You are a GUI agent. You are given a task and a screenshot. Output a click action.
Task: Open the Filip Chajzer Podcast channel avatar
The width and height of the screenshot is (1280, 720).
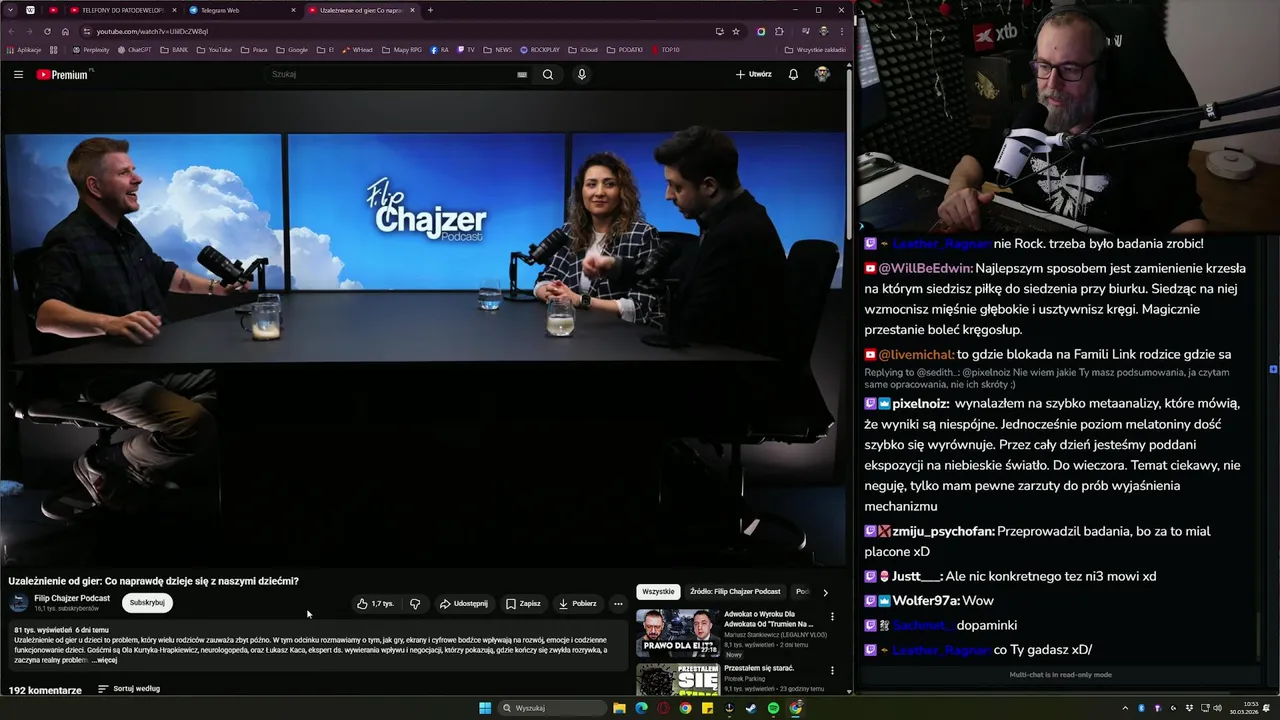tap(19, 602)
